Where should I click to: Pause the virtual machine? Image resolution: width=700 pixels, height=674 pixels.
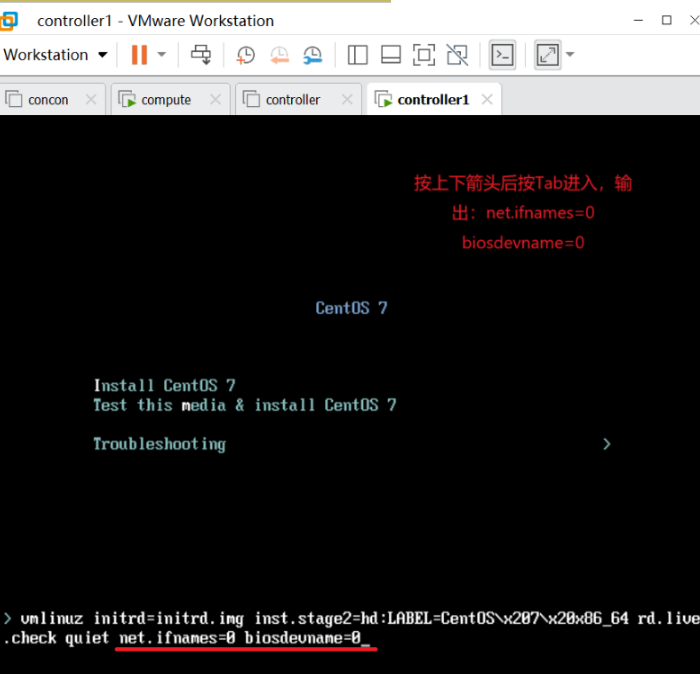click(139, 55)
